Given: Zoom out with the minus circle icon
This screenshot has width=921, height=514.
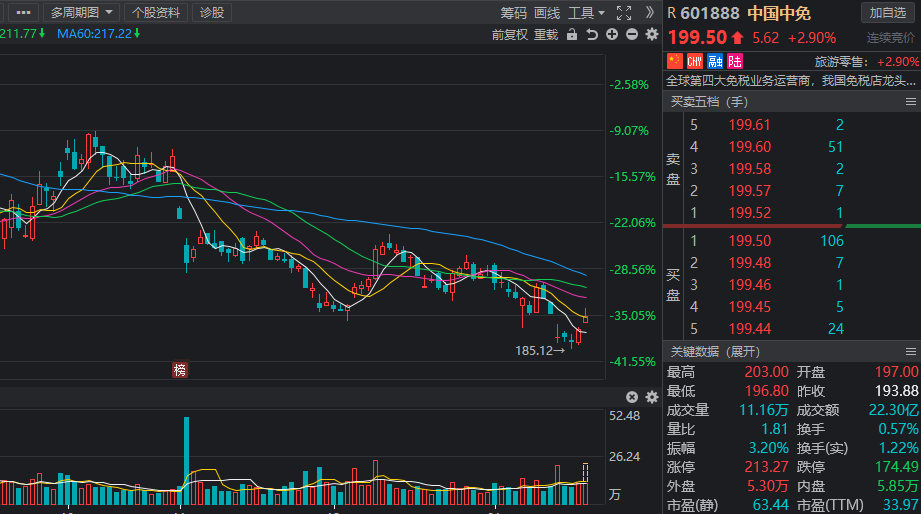Looking at the screenshot, I should pos(631,35).
